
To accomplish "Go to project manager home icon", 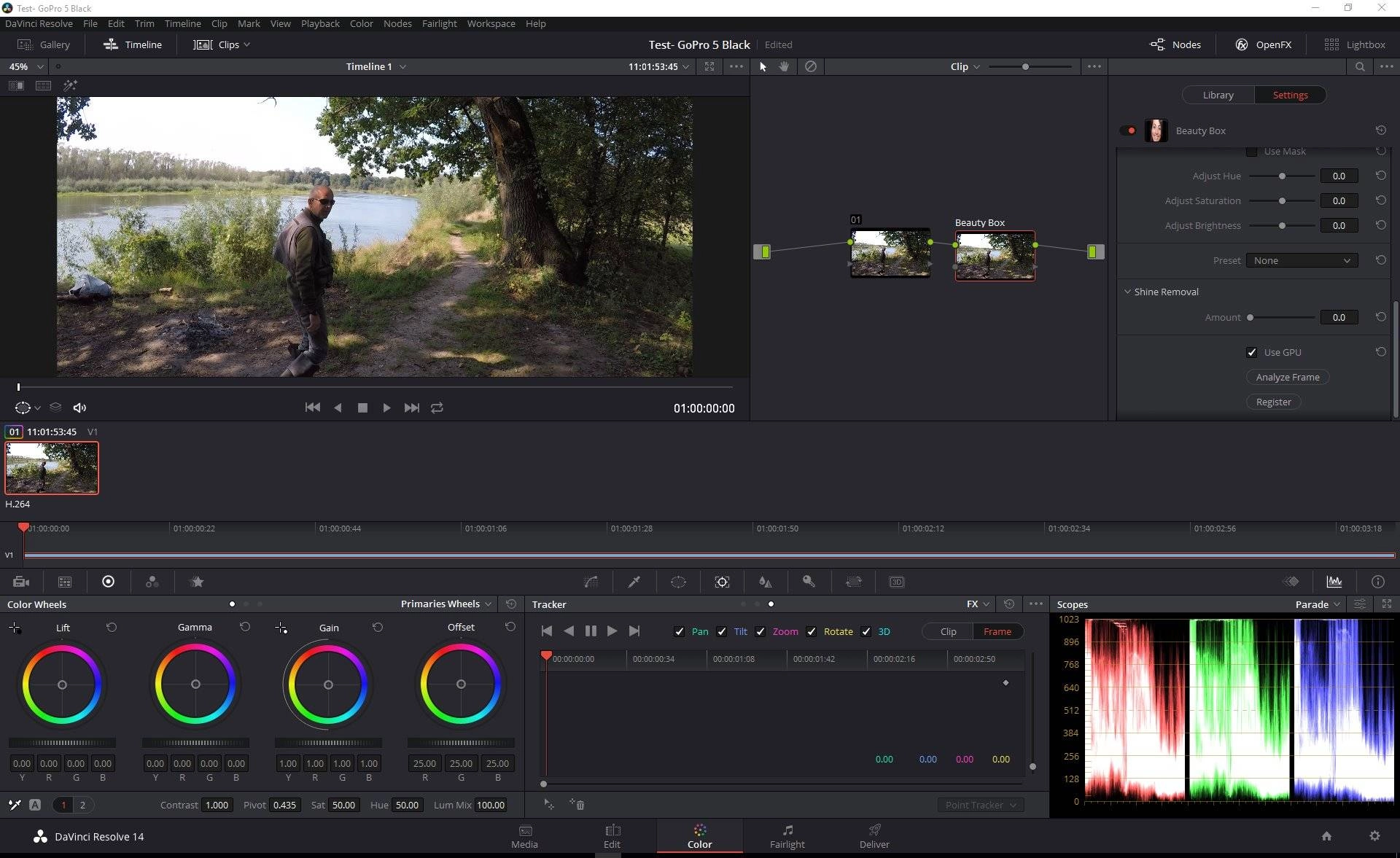I will click(x=1326, y=836).
